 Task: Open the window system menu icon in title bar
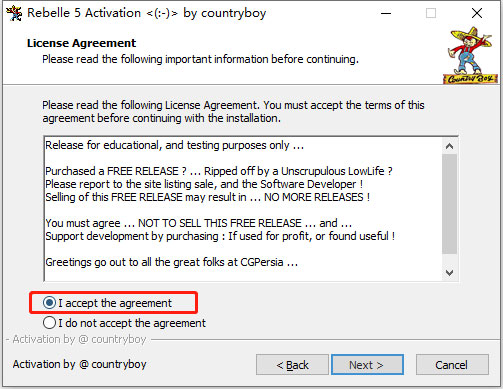[x=14, y=13]
